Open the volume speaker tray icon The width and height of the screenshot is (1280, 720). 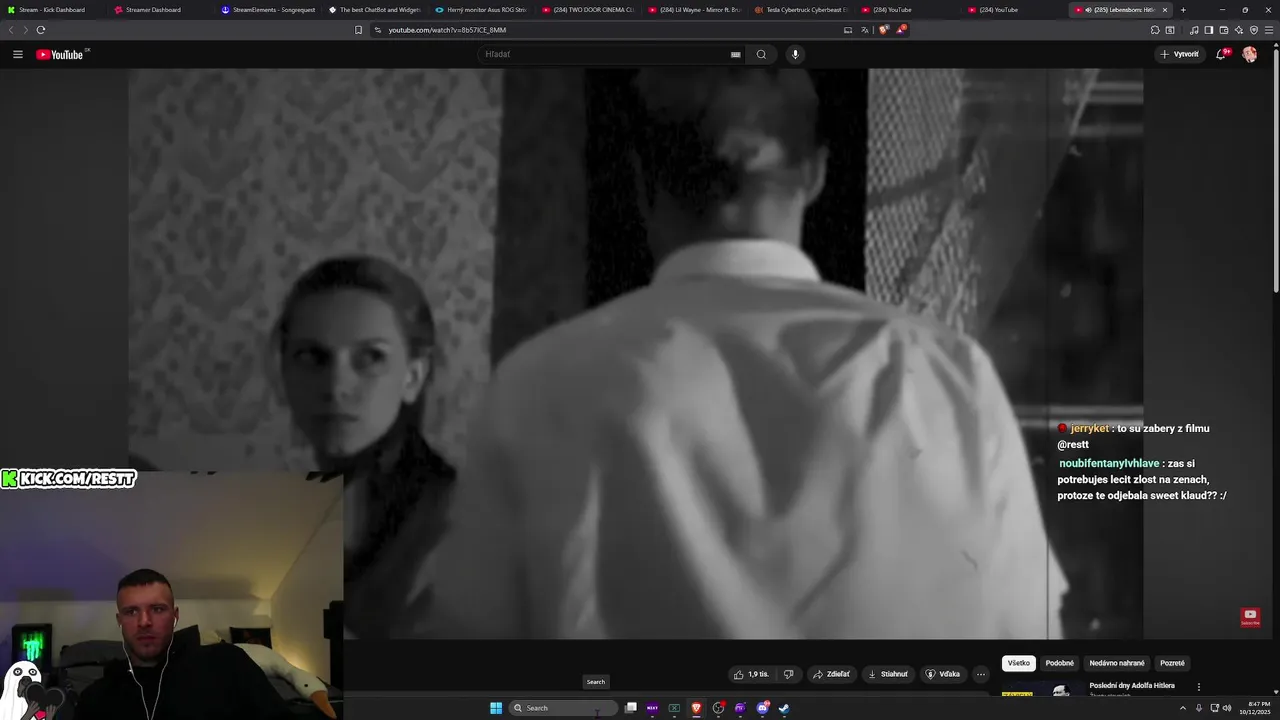click(1227, 708)
